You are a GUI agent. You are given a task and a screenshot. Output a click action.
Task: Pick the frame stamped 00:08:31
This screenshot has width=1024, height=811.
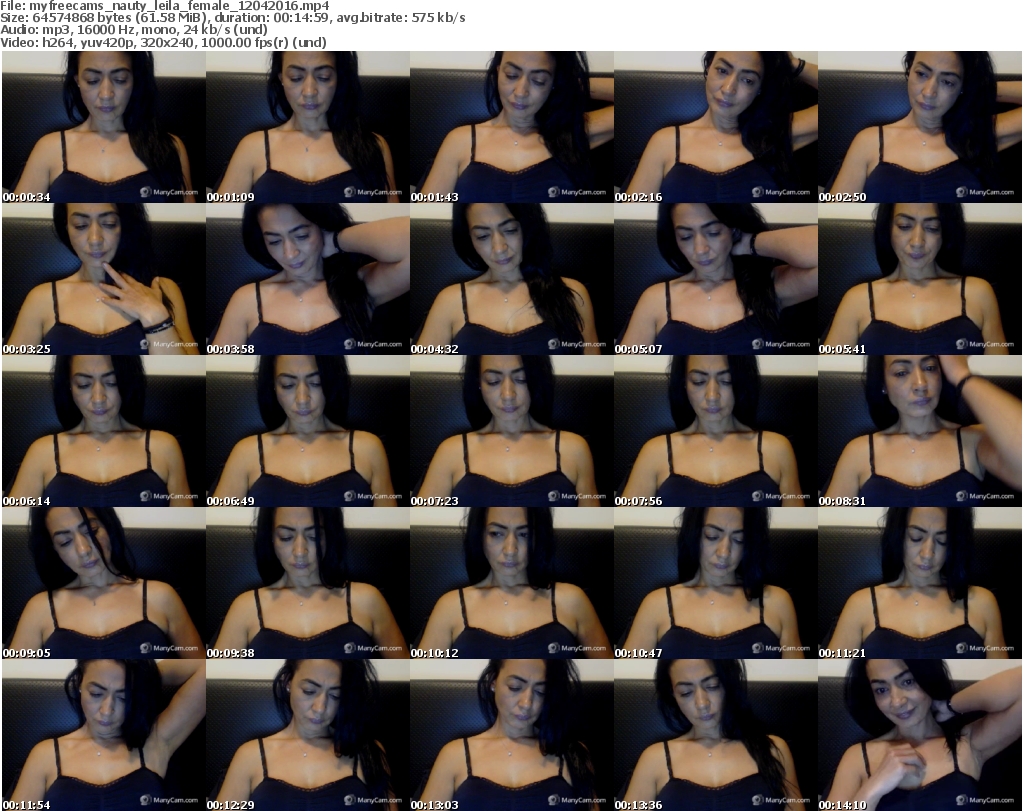pos(920,431)
